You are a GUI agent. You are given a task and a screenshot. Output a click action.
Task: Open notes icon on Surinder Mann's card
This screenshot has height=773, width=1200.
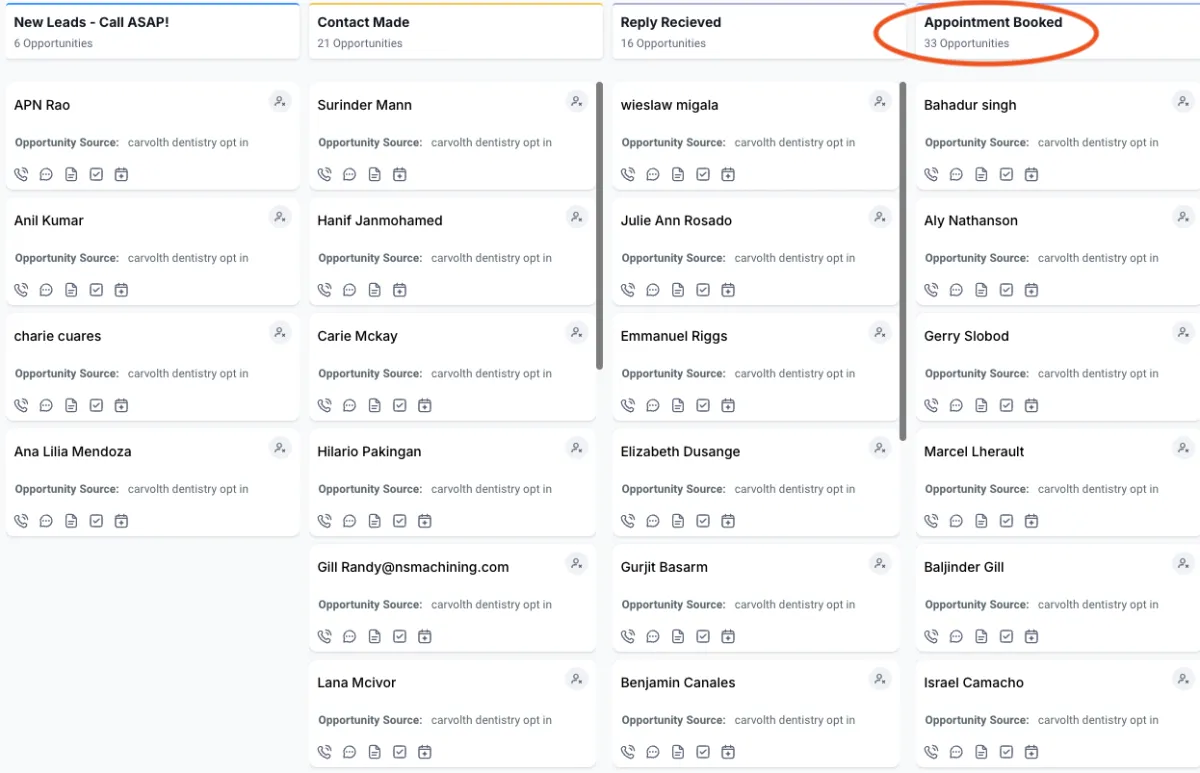(374, 174)
